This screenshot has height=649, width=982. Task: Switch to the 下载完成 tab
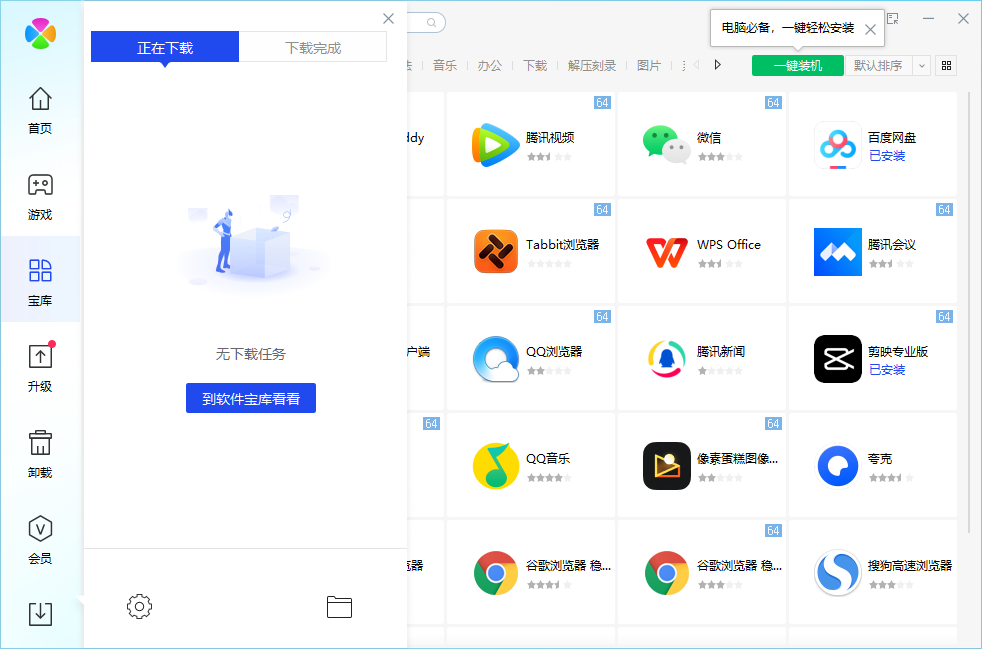click(313, 47)
